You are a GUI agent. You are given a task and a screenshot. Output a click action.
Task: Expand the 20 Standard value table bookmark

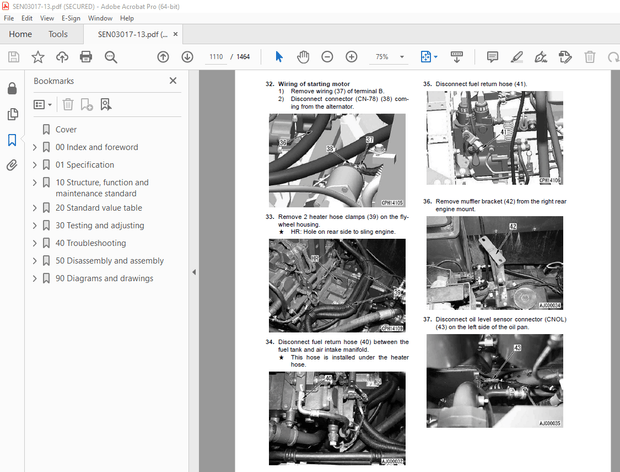point(35,208)
